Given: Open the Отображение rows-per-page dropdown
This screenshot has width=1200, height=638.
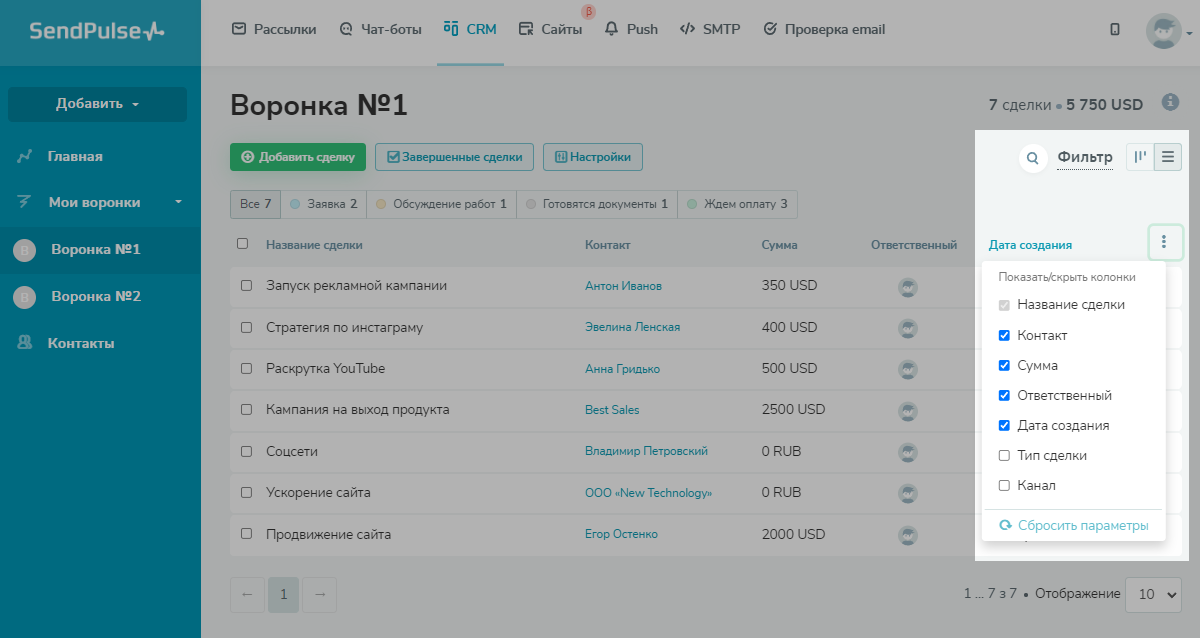Looking at the screenshot, I should point(1155,594).
